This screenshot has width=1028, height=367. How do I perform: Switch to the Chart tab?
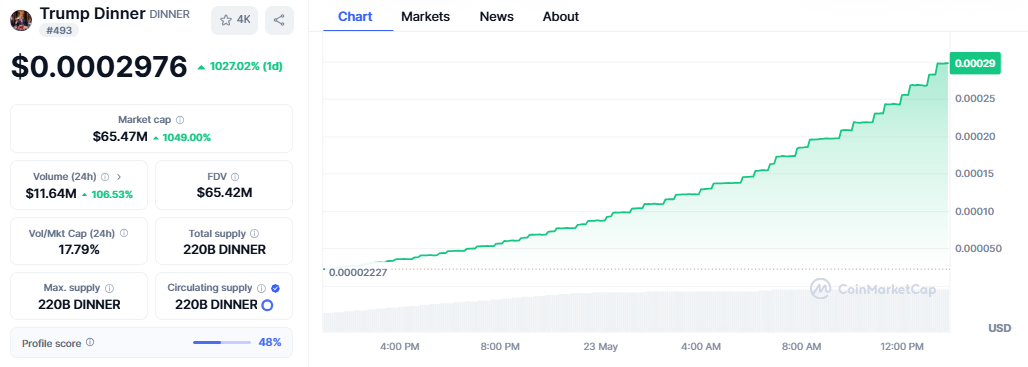pos(355,16)
